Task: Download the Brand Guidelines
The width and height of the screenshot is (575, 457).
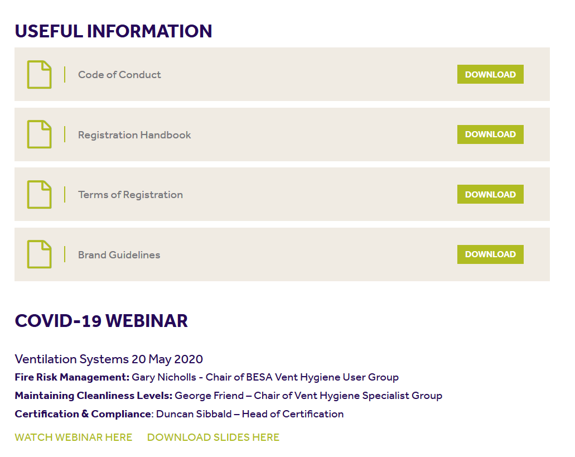Action: (x=490, y=254)
